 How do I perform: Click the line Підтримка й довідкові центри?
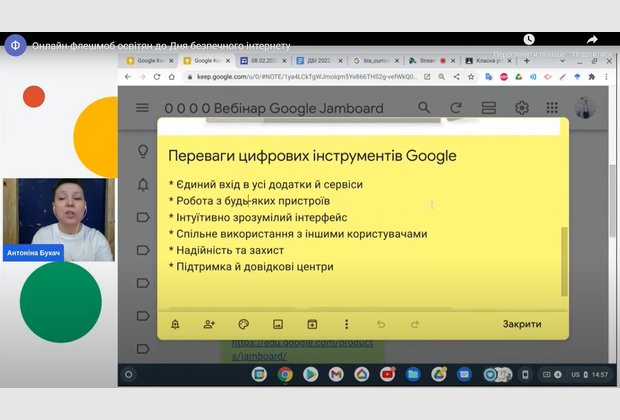[251, 267]
